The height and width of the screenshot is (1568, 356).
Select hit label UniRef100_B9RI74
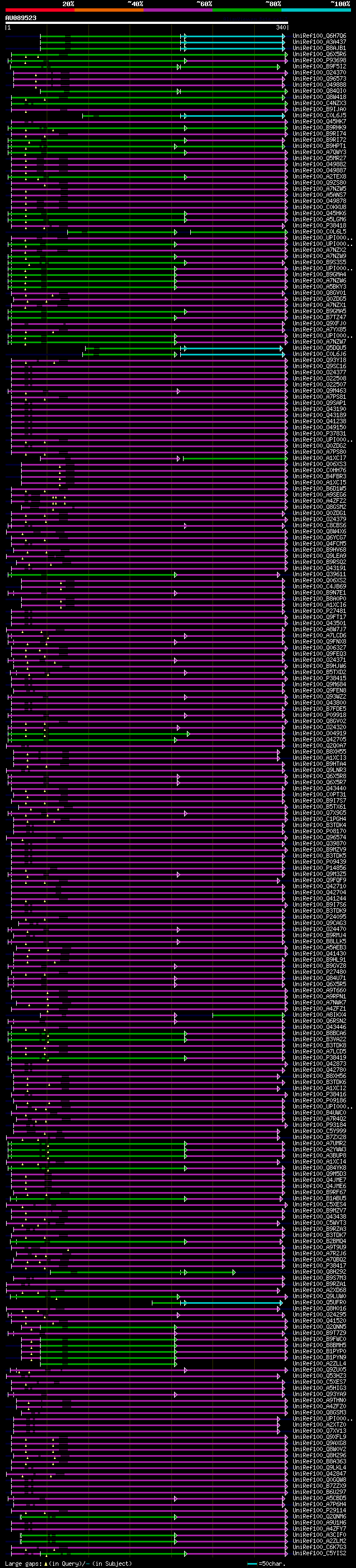[x=319, y=133]
